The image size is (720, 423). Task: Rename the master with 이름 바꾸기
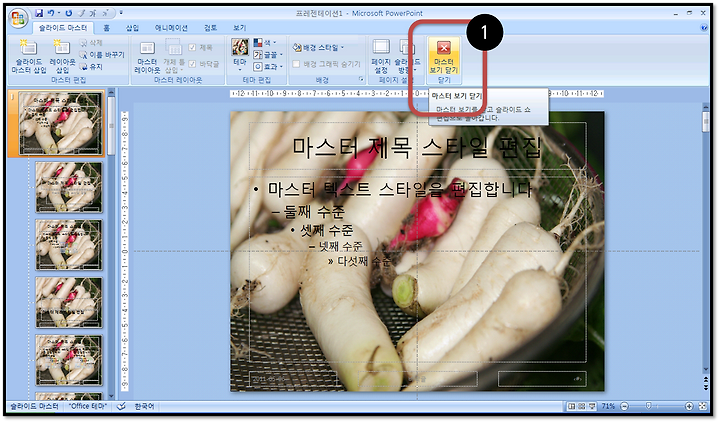pyautogui.click(x=102, y=55)
